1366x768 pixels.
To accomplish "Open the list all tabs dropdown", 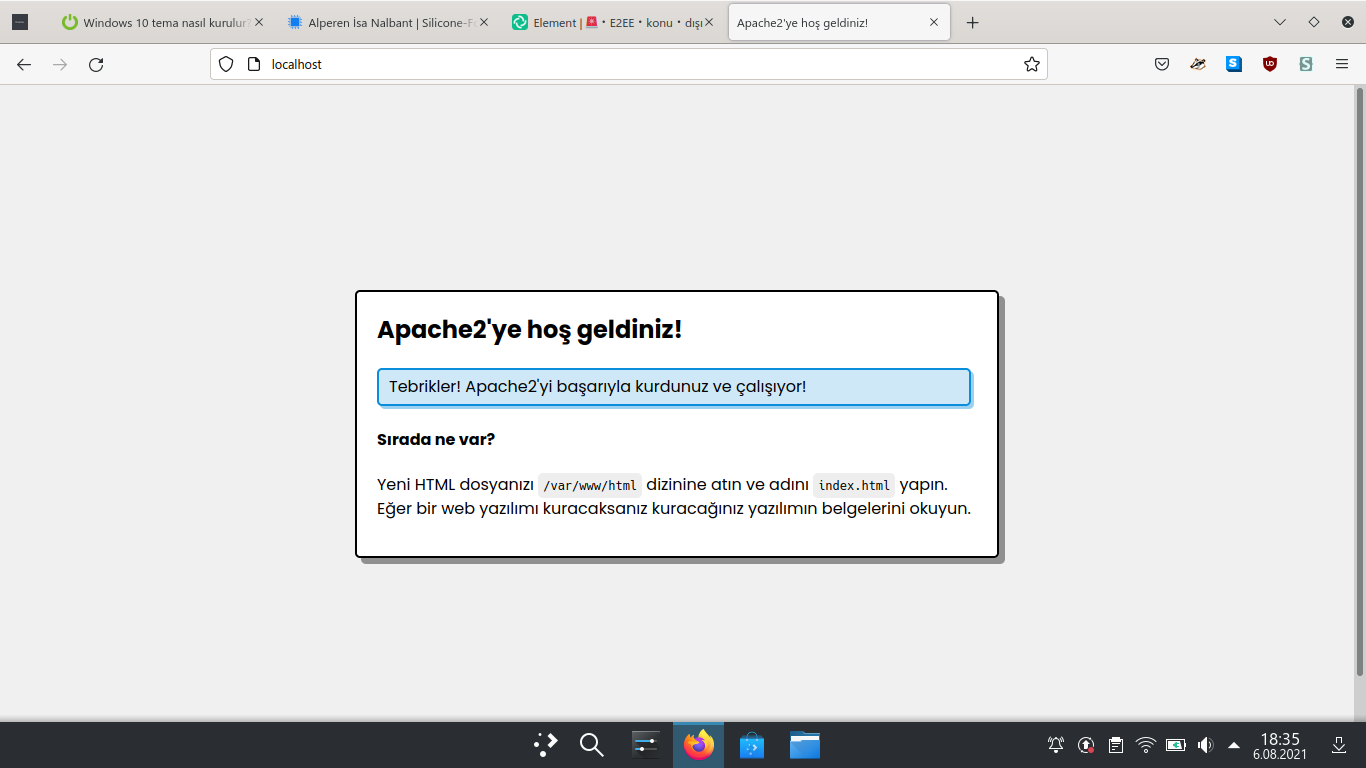I will coord(1280,22).
